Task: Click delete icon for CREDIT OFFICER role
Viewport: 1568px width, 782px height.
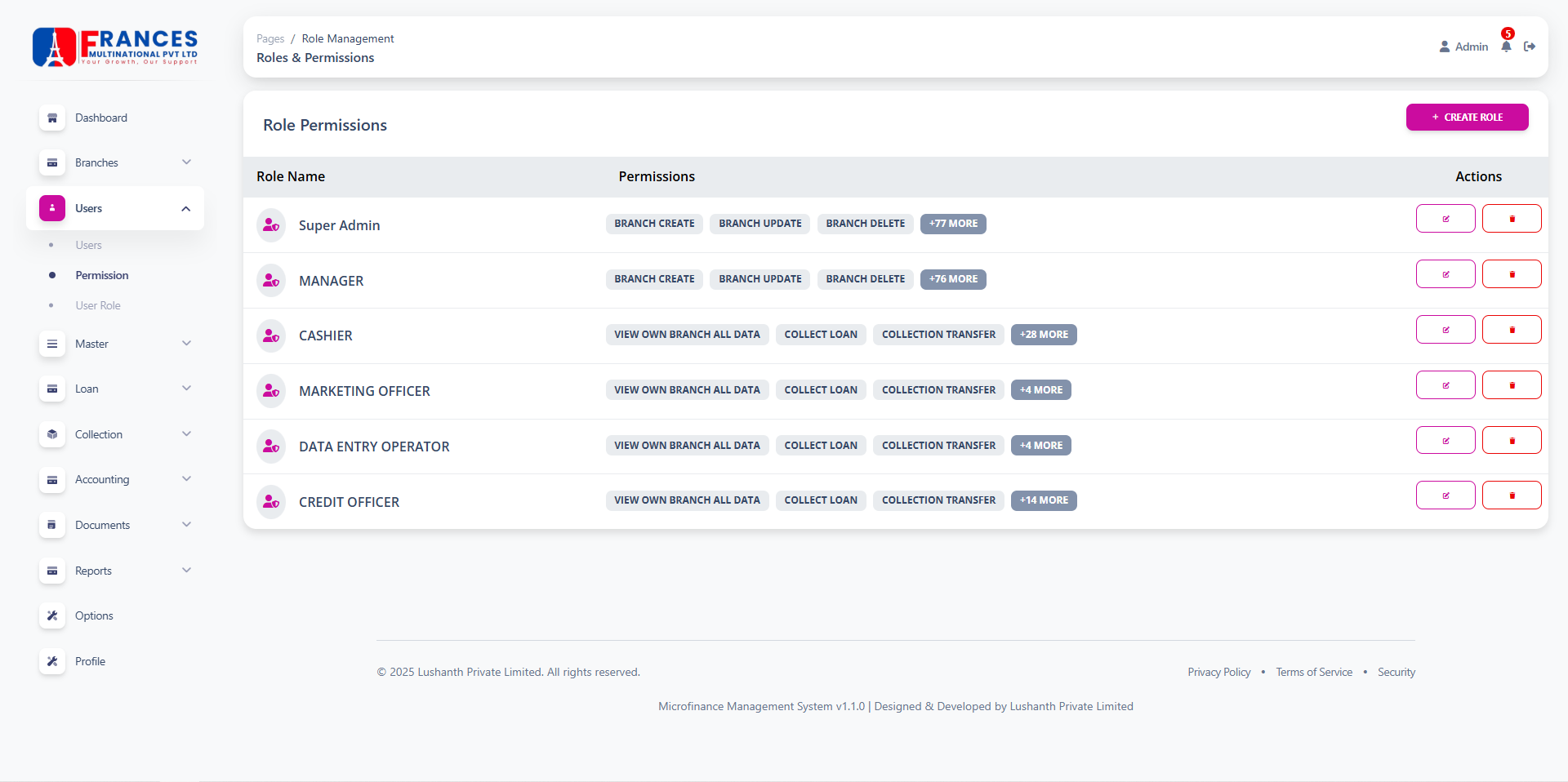Action: click(x=1512, y=495)
